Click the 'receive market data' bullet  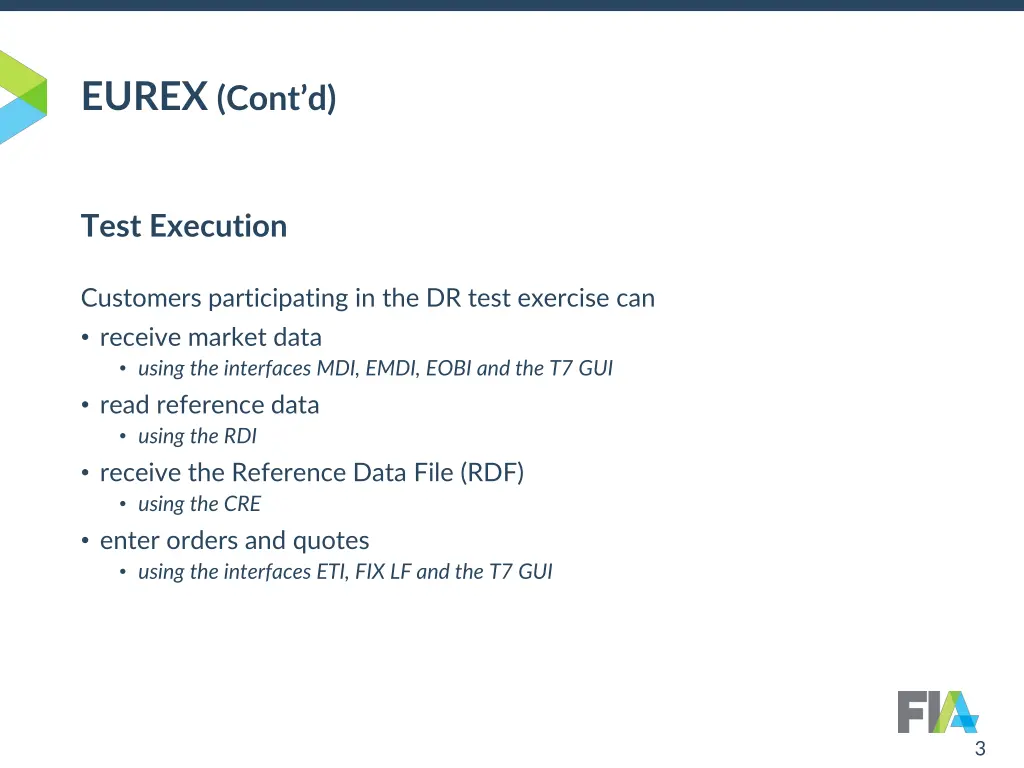point(210,337)
